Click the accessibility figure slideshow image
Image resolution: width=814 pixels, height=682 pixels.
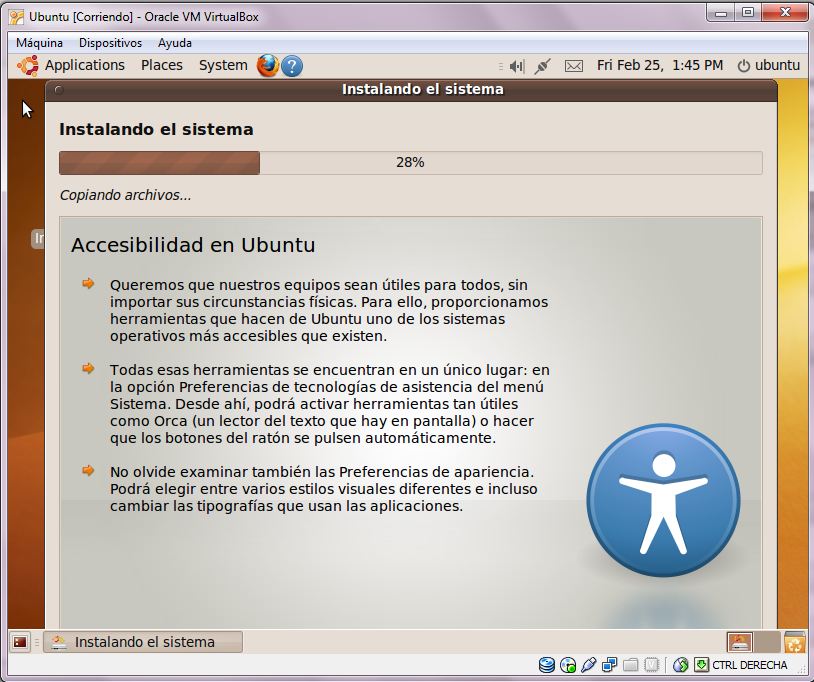[x=663, y=500]
